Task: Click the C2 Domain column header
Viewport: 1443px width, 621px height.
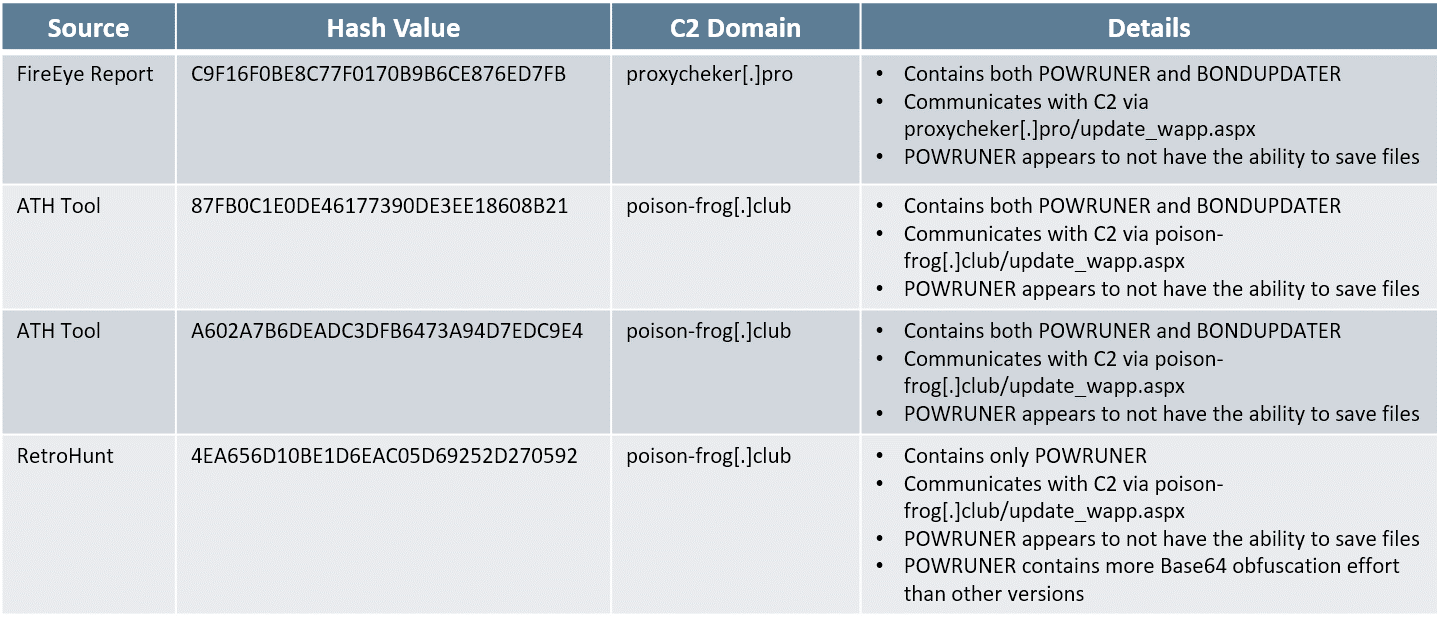Action: (x=735, y=28)
